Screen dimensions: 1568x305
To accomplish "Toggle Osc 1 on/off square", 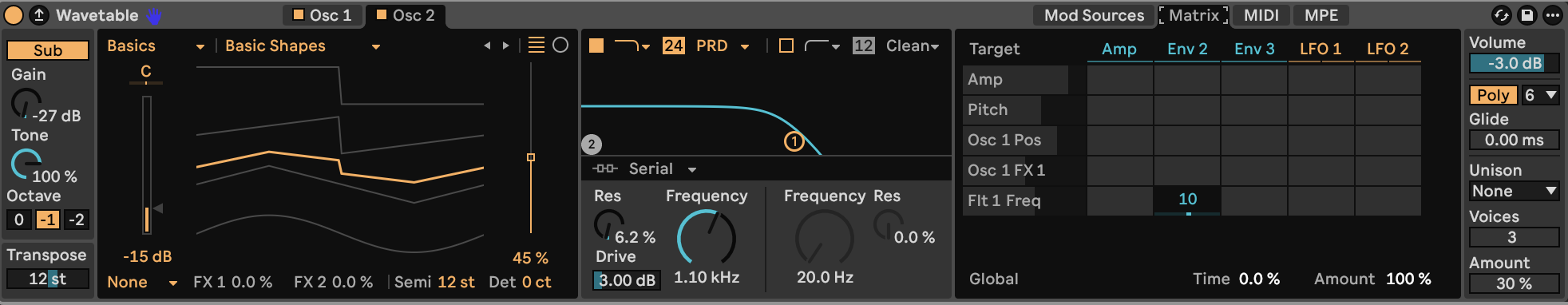I will (299, 14).
